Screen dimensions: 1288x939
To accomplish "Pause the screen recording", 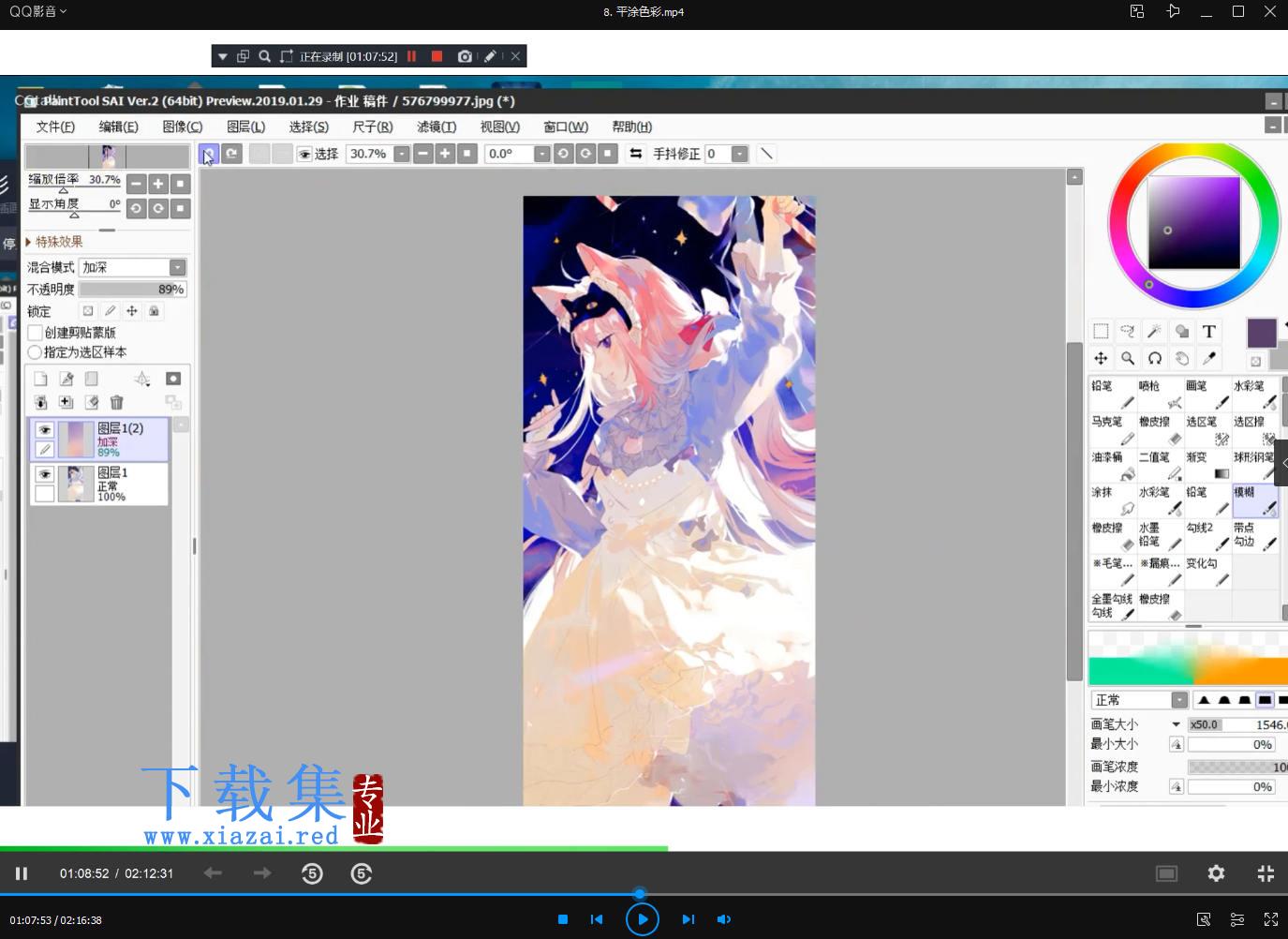I will point(411,56).
